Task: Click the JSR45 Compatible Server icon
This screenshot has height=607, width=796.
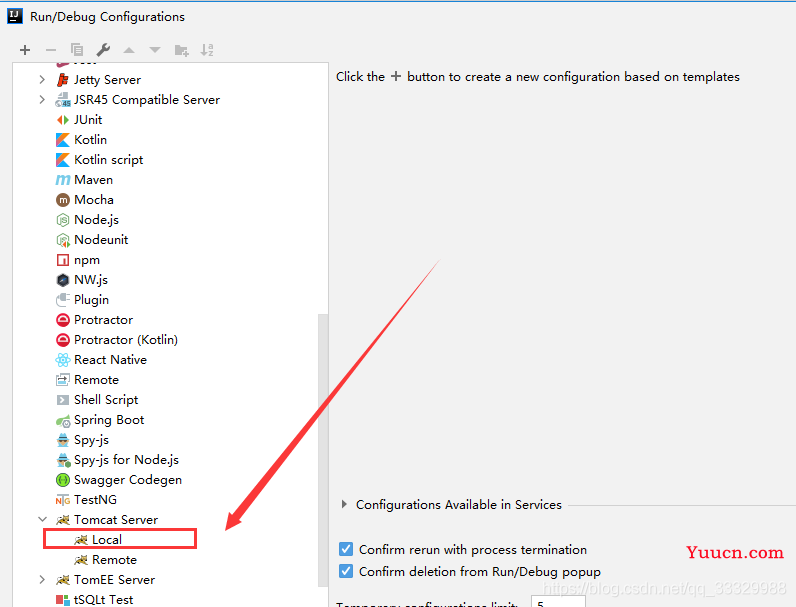Action: point(62,99)
